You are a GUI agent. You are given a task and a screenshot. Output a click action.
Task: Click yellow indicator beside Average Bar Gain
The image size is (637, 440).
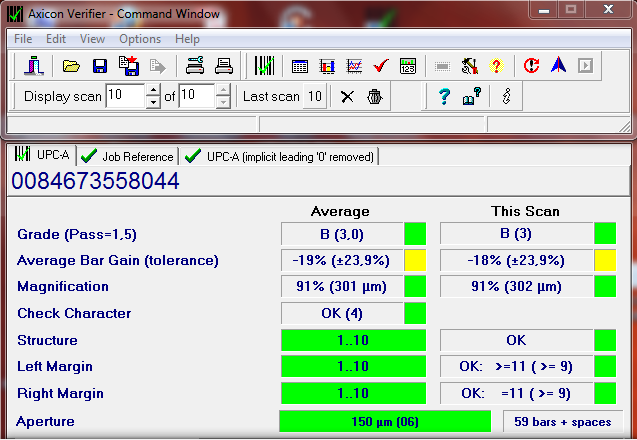[415, 260]
